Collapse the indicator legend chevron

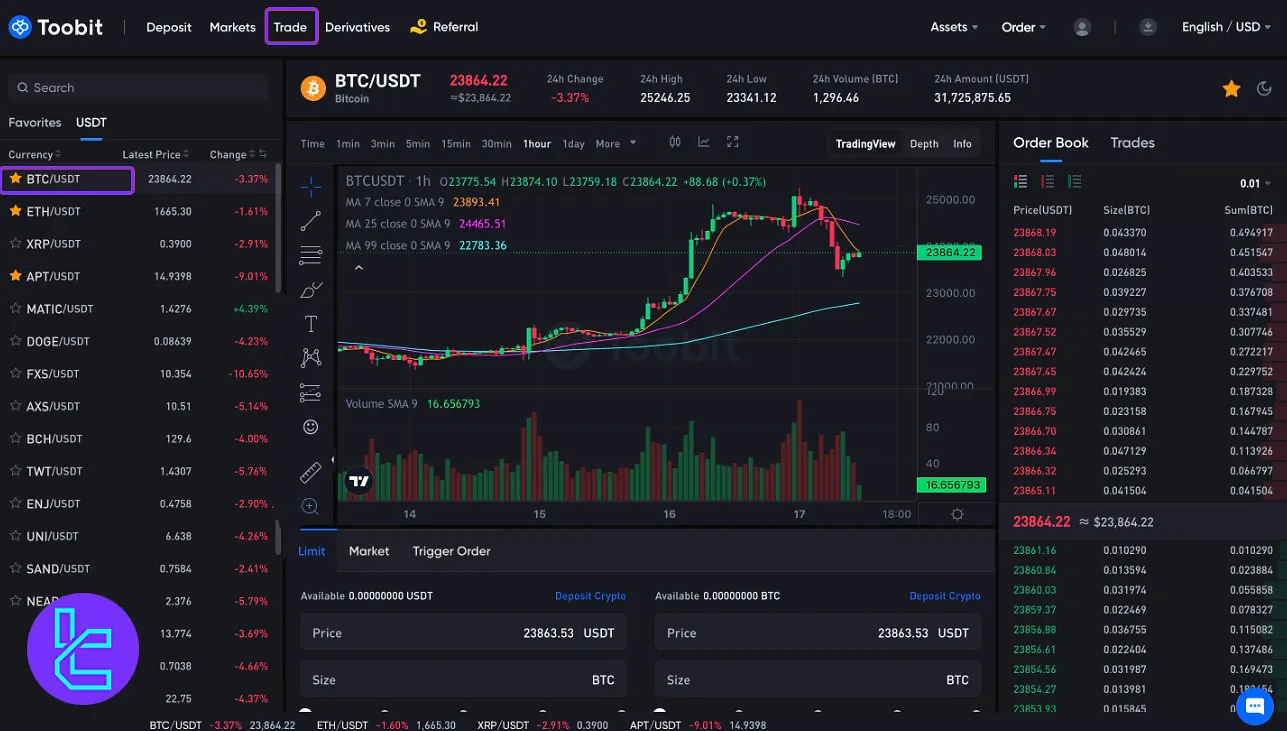(358, 268)
